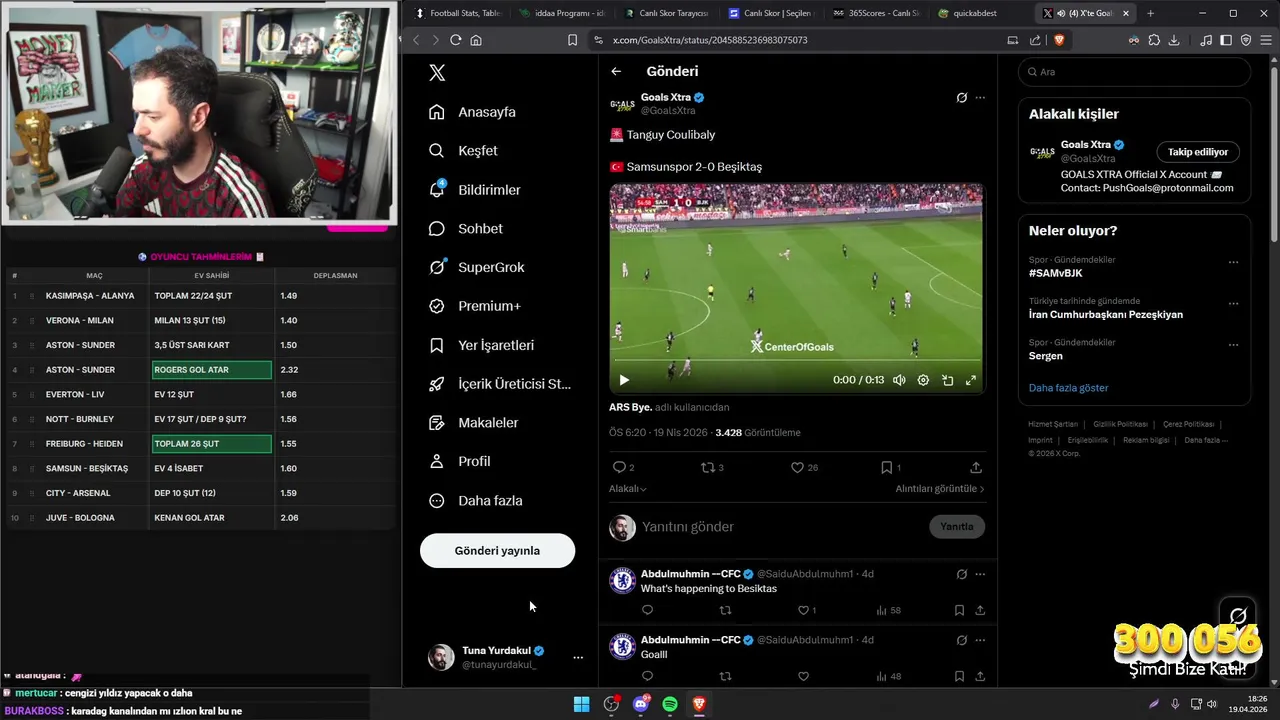
Task: Click the browser home button
Action: tap(476, 40)
